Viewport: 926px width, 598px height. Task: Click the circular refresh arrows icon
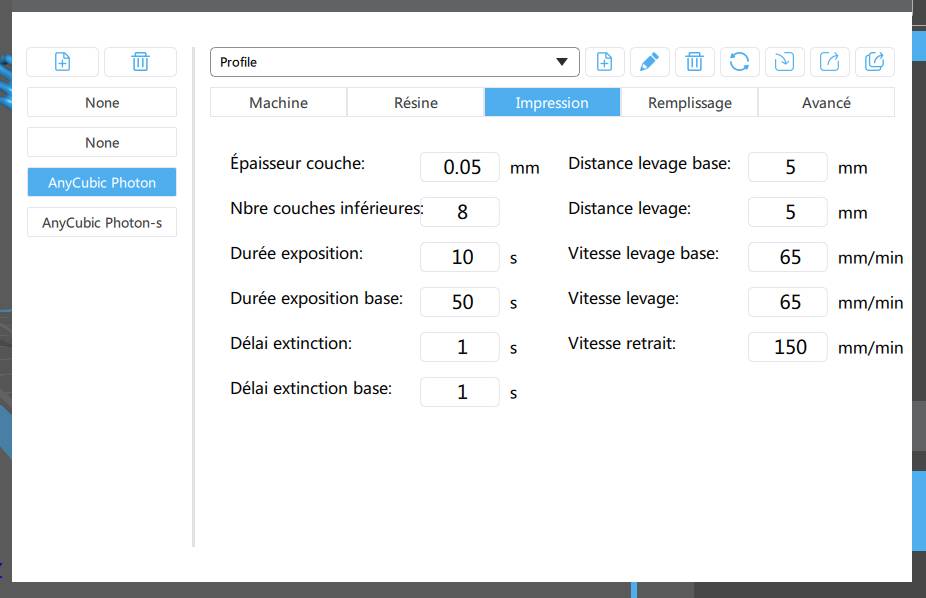pyautogui.click(x=739, y=62)
